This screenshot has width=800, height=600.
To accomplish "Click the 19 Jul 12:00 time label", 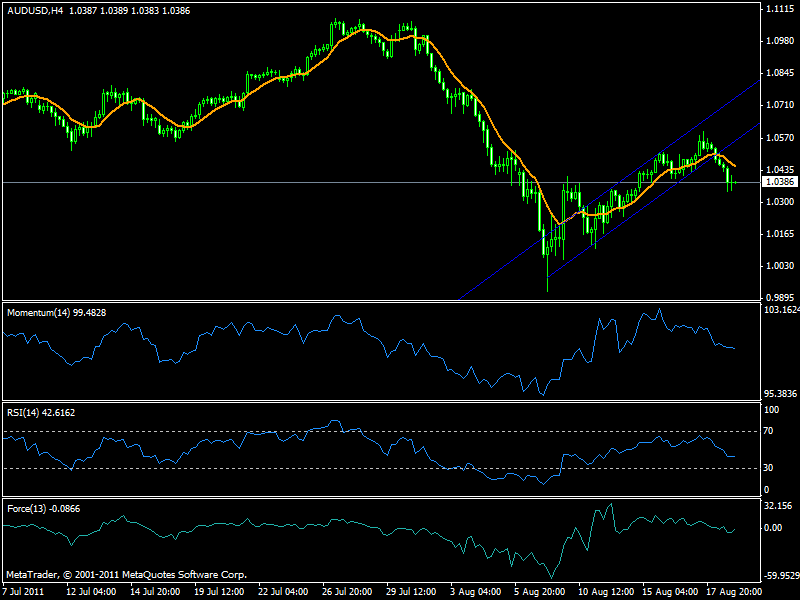I will click(x=219, y=592).
